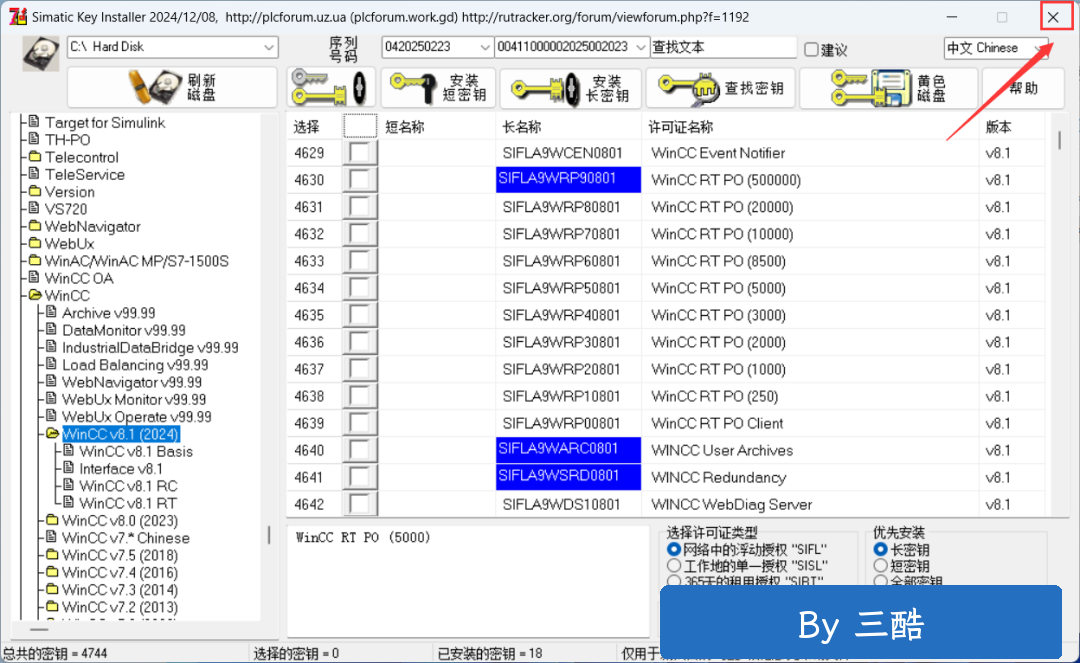Screen dimensions: 1080x663
Task: Tick the select-all checkbox in the table header
Action: pyautogui.click(x=360, y=127)
